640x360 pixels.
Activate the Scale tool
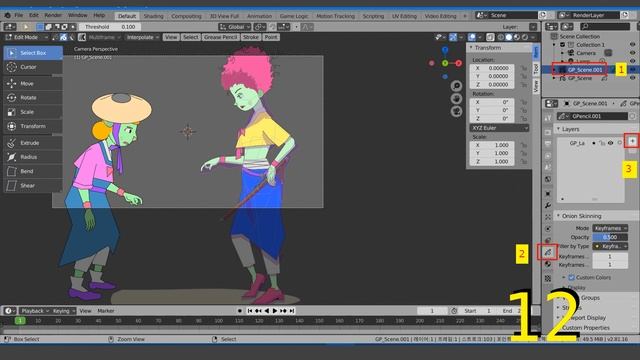(33, 112)
